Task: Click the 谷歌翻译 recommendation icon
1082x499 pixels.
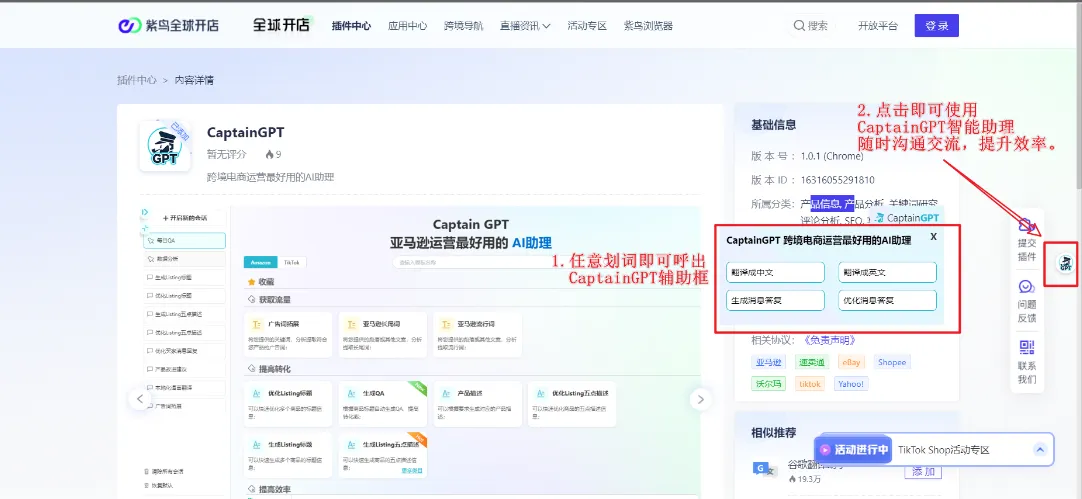Action: click(765, 469)
